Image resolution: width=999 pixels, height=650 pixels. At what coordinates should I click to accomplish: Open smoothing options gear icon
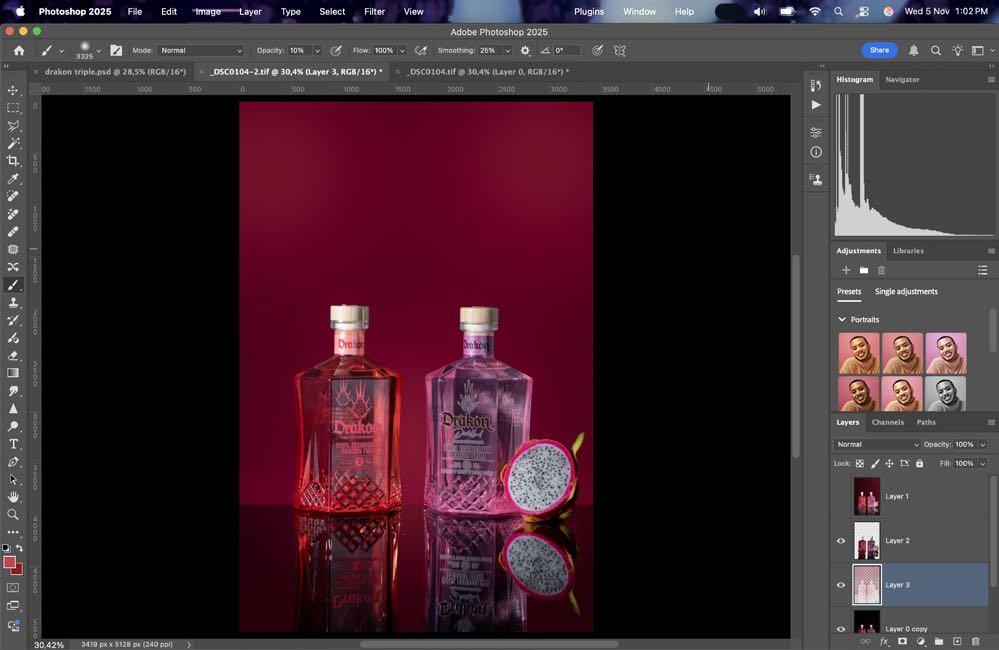(525, 50)
